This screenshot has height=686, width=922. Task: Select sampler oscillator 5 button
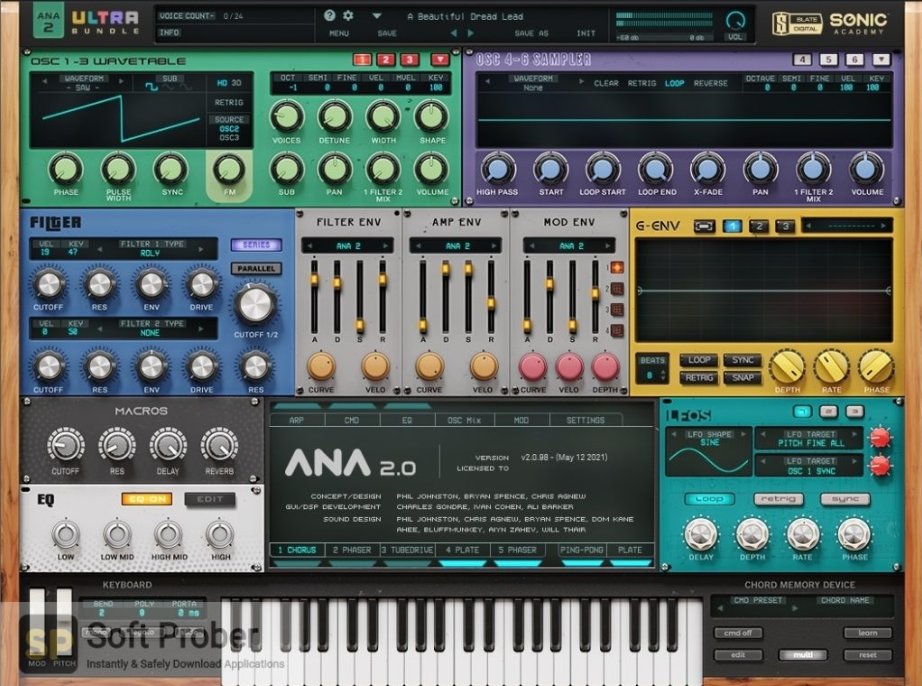tap(829, 59)
